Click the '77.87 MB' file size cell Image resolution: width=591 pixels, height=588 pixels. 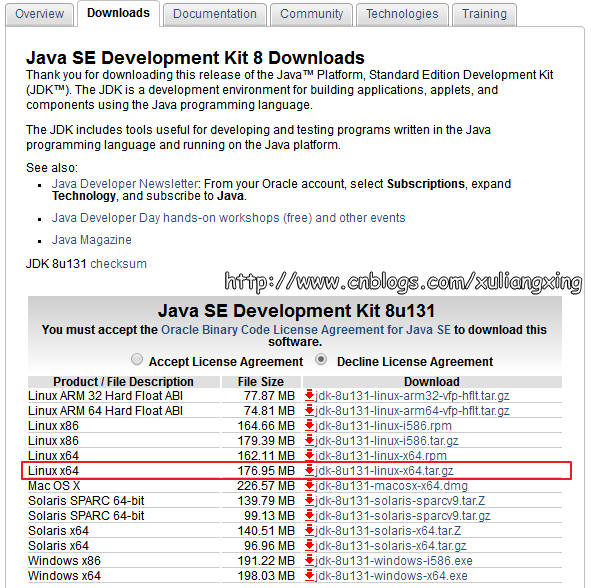tap(262, 396)
